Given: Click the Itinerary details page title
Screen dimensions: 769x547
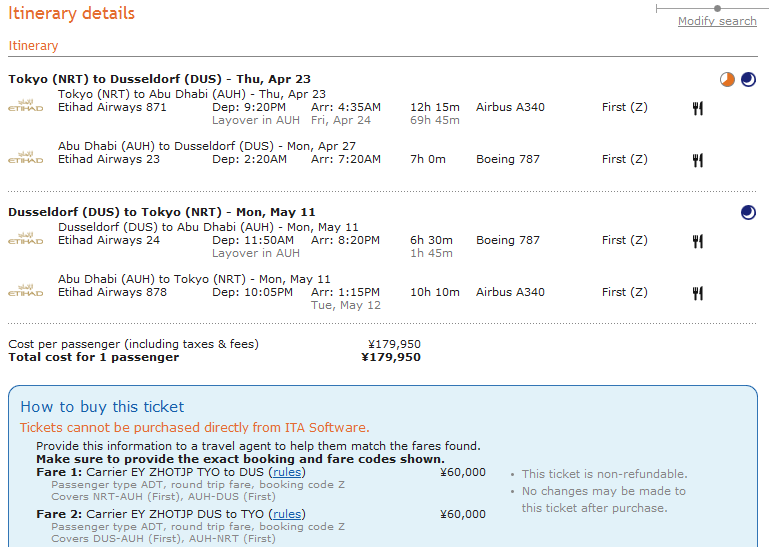Looking at the screenshot, I should pos(71,14).
